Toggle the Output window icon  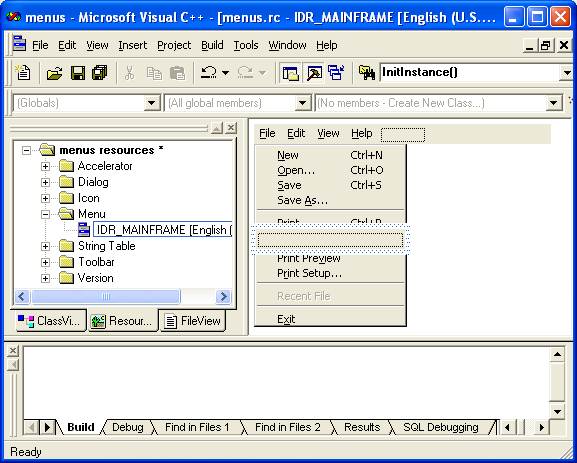(x=314, y=73)
